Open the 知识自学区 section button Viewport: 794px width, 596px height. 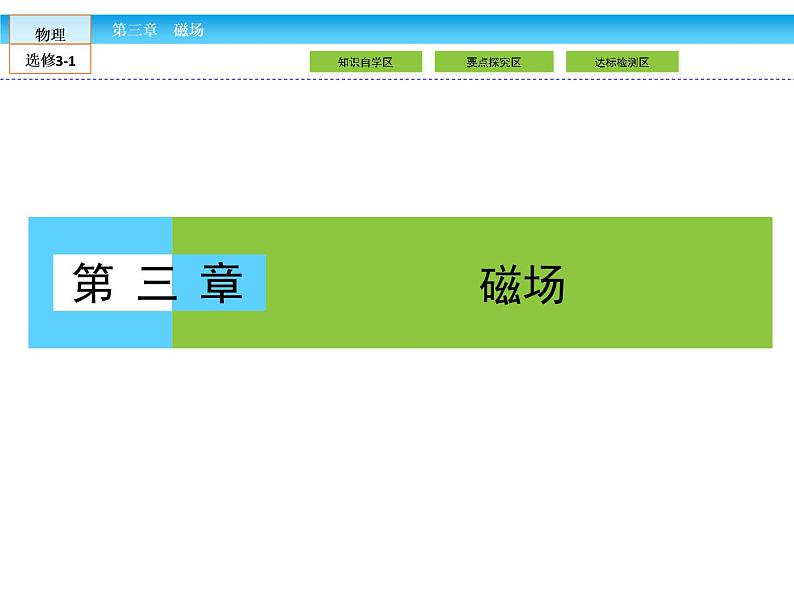coord(366,62)
